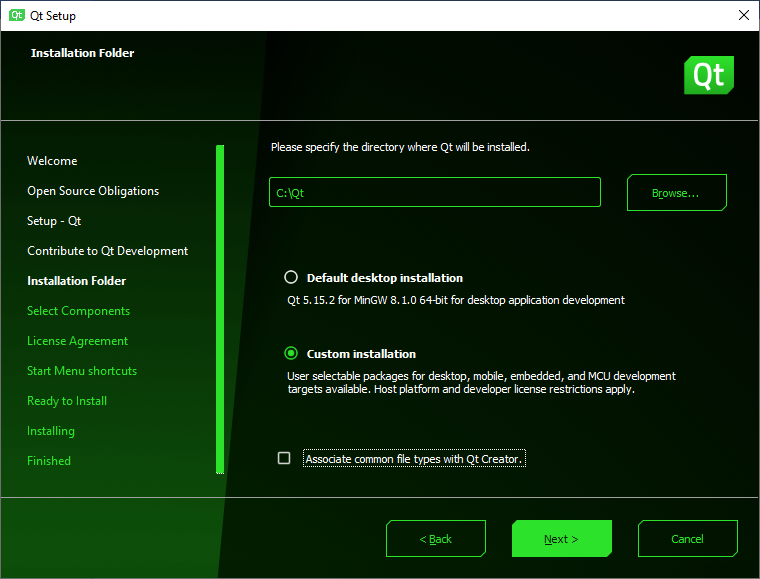
Task: Click the Installation Folder page heading
Action: [82, 53]
